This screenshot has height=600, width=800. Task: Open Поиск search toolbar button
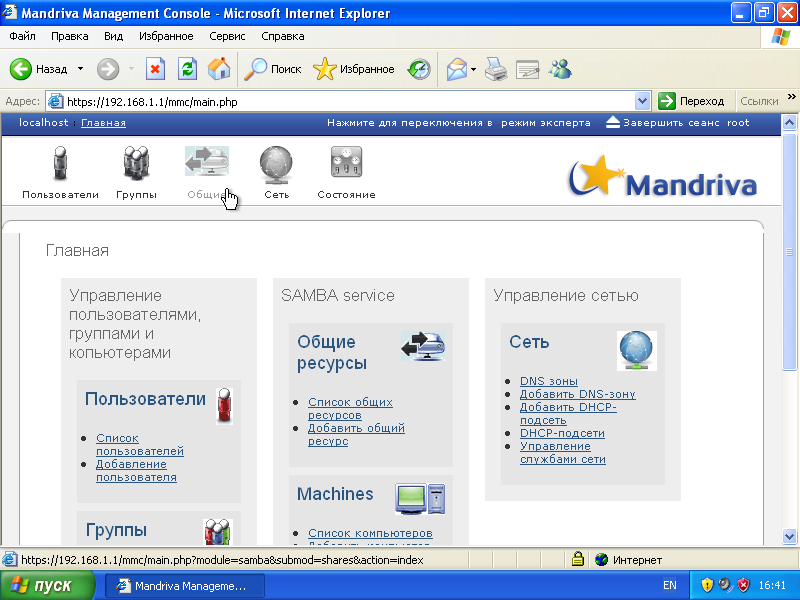(272, 69)
